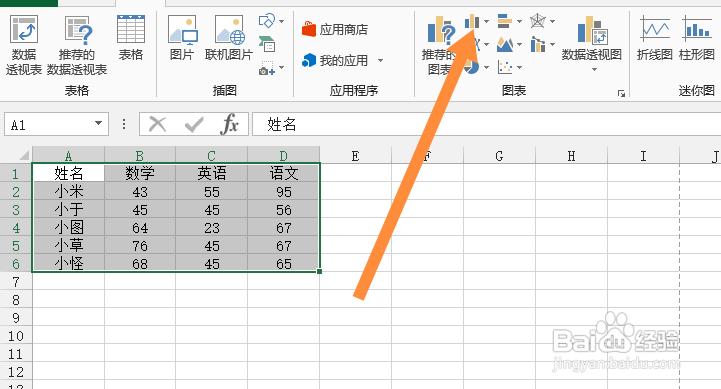The height and width of the screenshot is (389, 721).
Task: Open My Apps (我的应用)
Action: pyautogui.click(x=335, y=61)
